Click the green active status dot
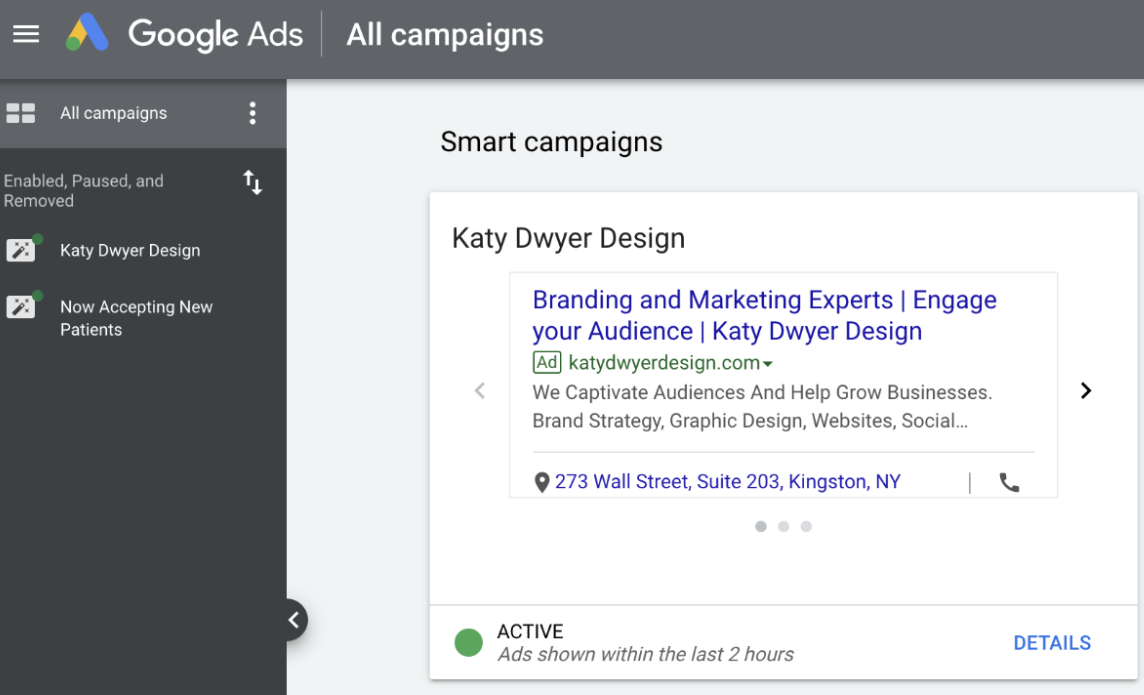The height and width of the screenshot is (695, 1144). (468, 643)
